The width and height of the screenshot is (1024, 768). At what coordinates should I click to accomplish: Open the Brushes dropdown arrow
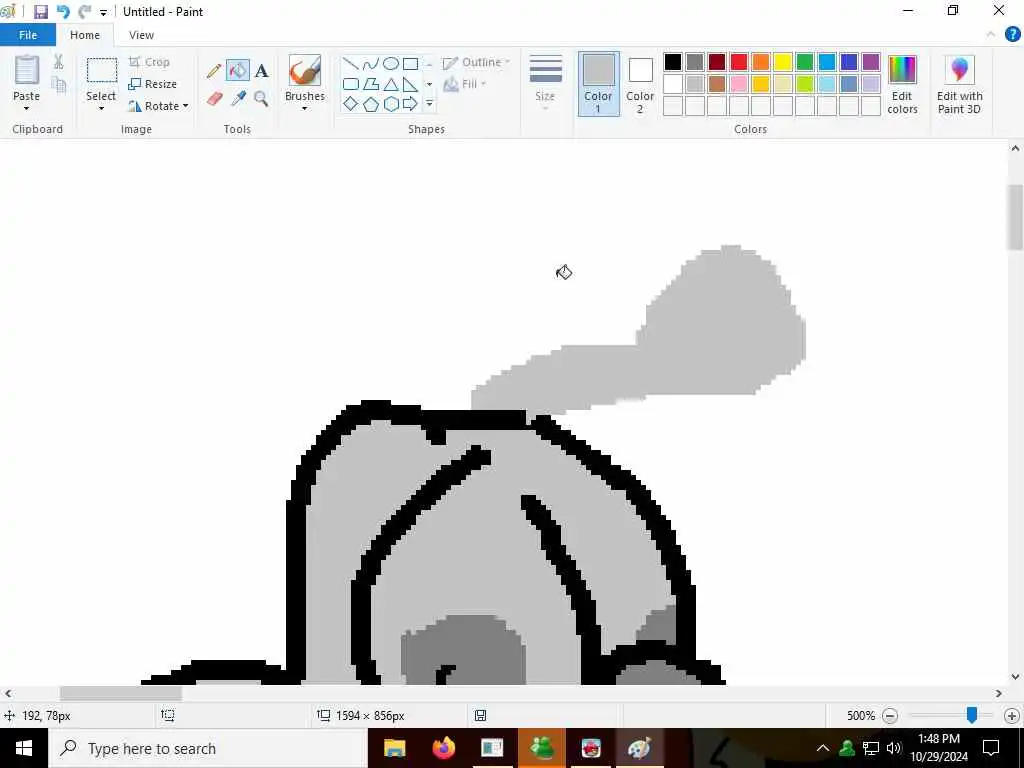click(x=304, y=108)
